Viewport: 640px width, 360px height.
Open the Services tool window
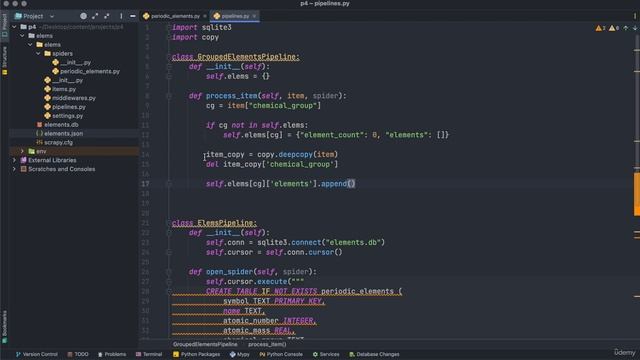tap(326, 354)
